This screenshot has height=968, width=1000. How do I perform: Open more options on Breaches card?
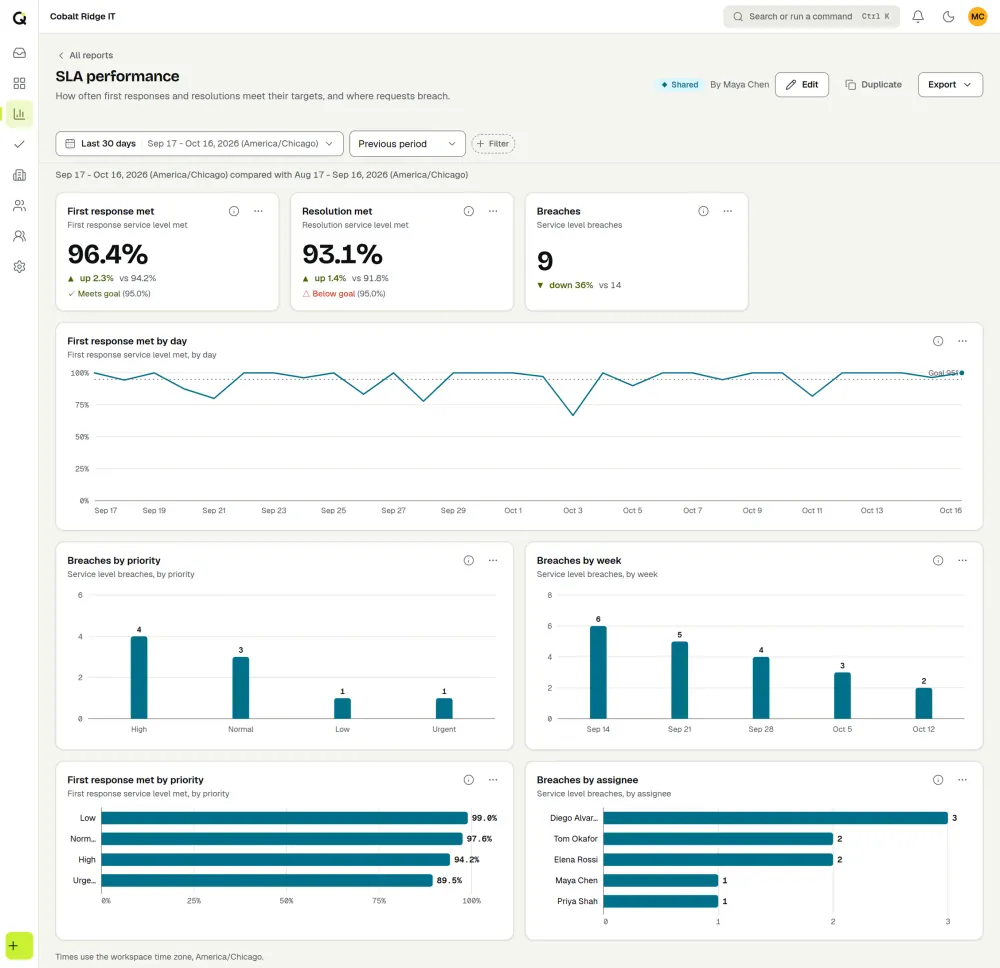tap(728, 211)
